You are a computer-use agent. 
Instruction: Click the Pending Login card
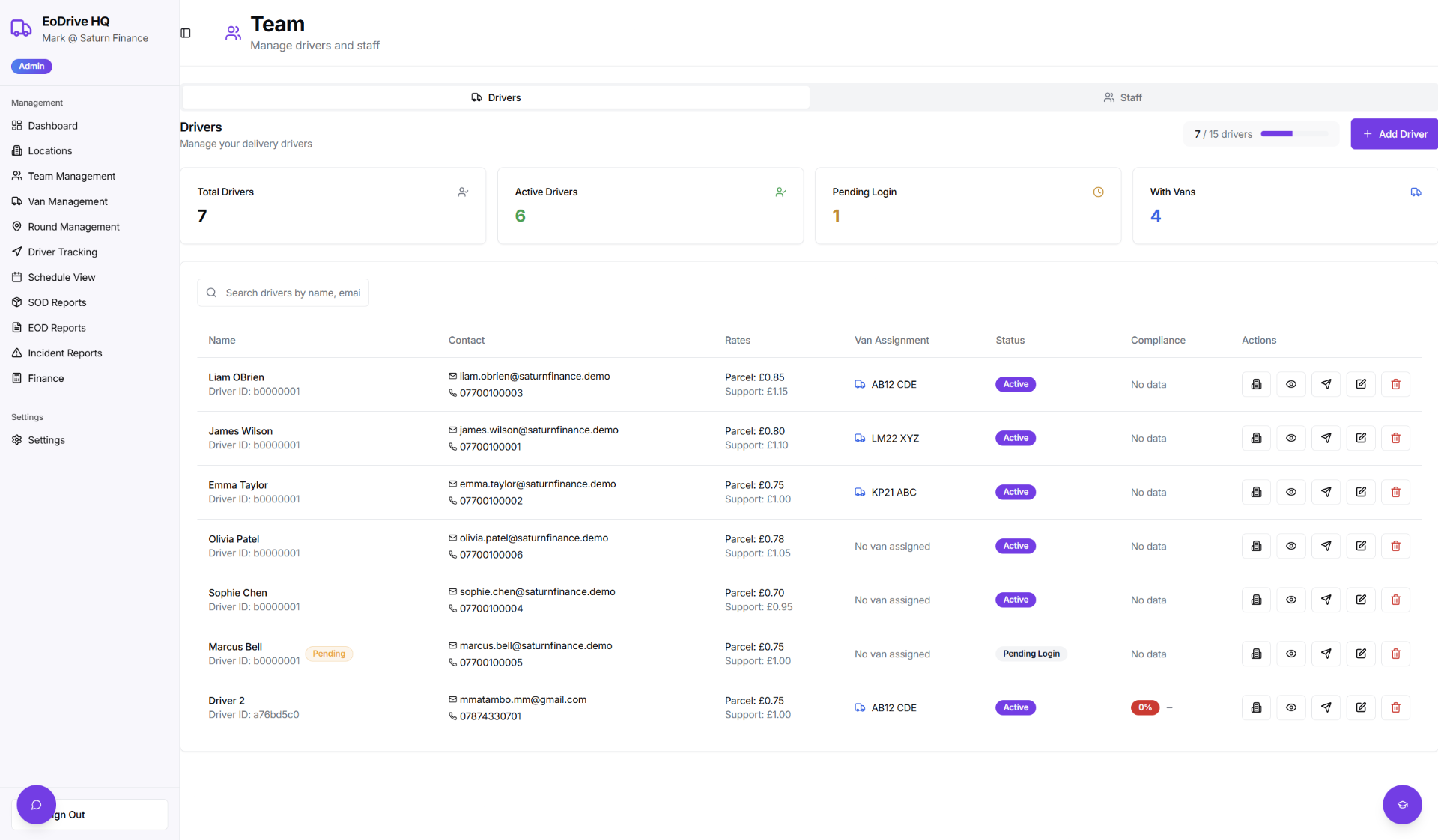click(x=968, y=206)
